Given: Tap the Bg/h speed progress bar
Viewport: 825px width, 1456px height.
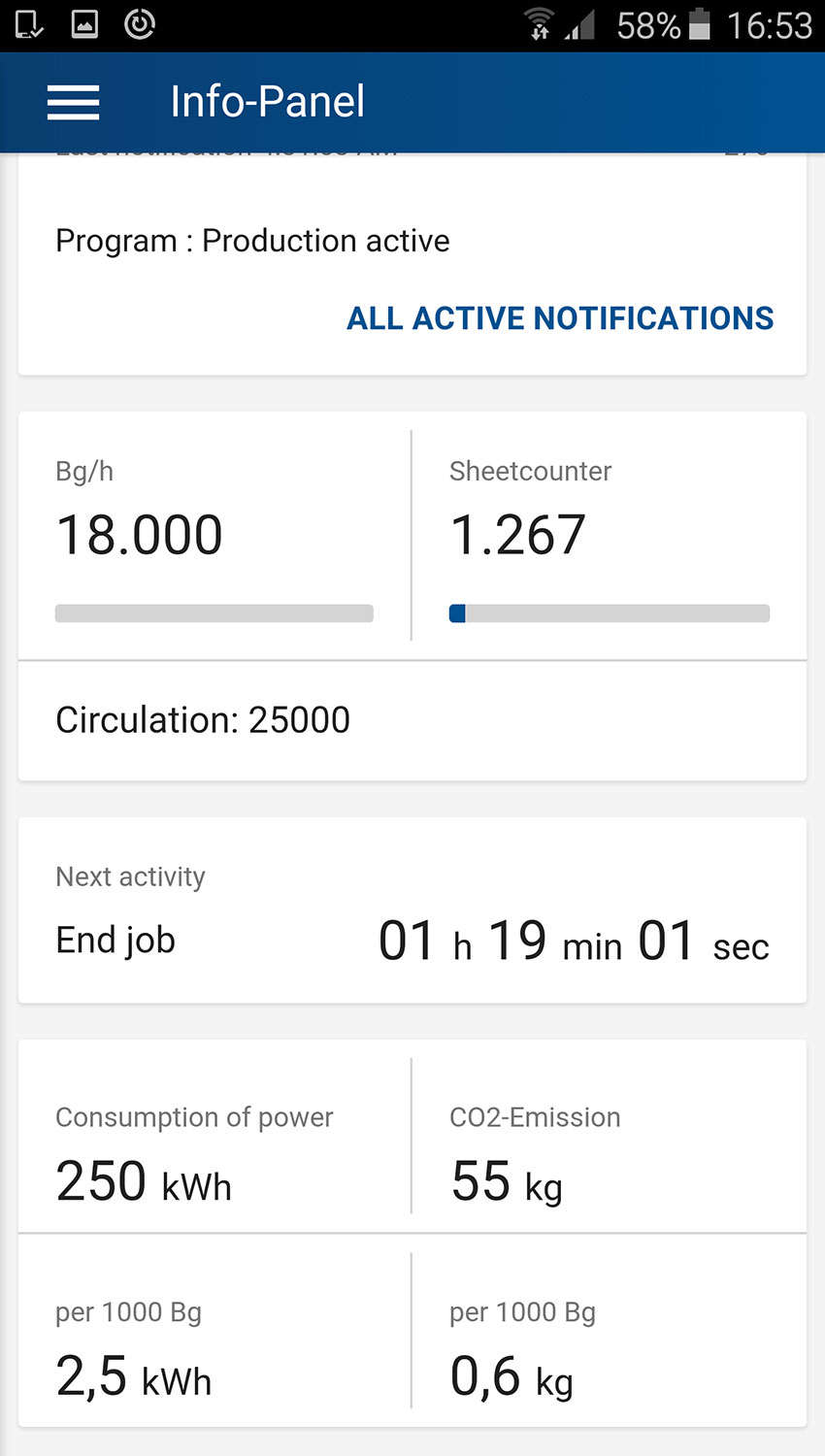Looking at the screenshot, I should click(x=214, y=613).
